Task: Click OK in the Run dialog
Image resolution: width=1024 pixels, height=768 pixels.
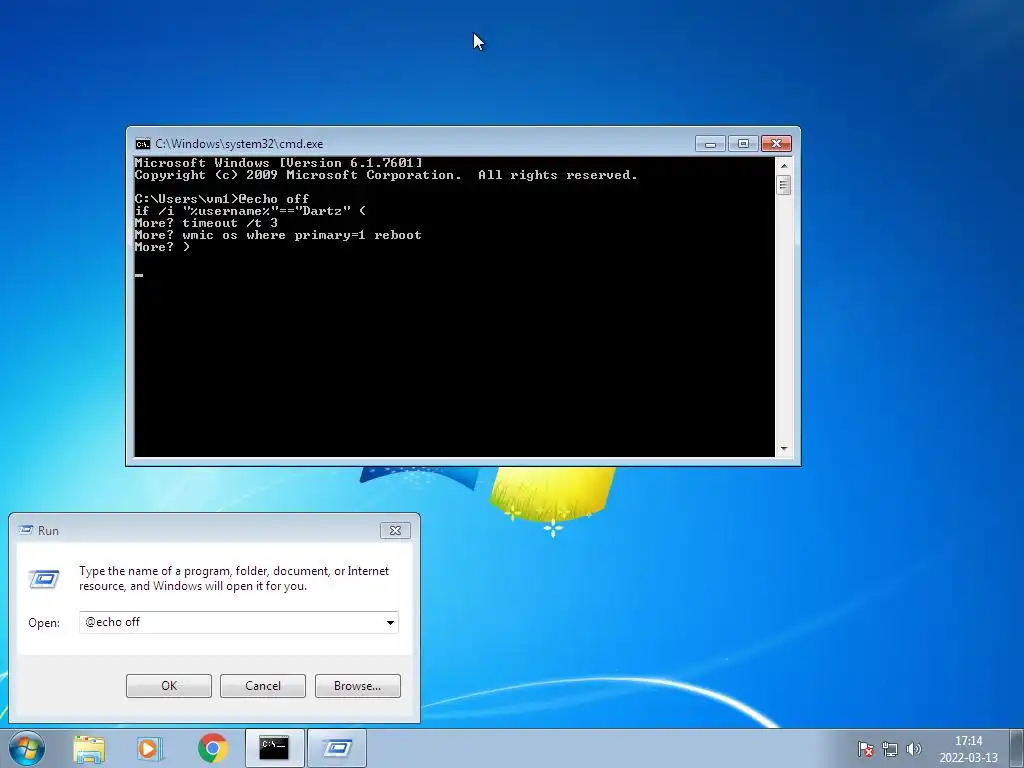Action: pos(168,686)
